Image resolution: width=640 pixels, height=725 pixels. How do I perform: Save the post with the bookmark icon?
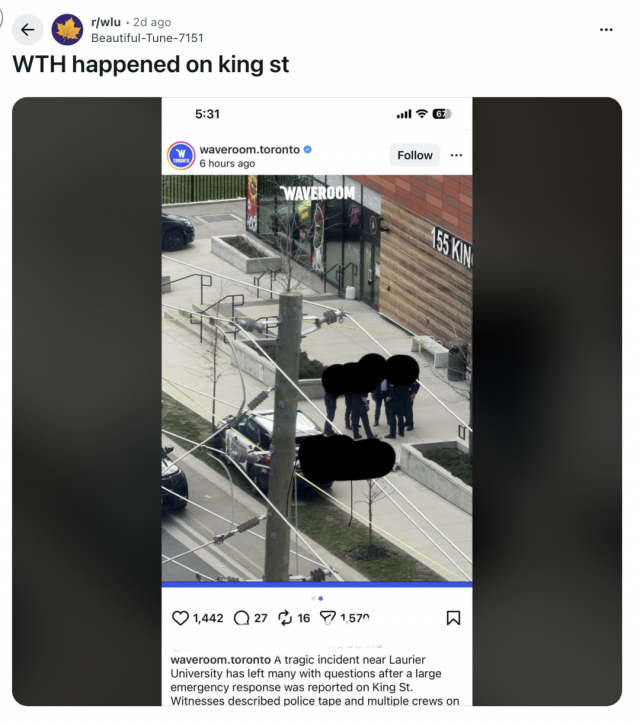click(x=453, y=618)
